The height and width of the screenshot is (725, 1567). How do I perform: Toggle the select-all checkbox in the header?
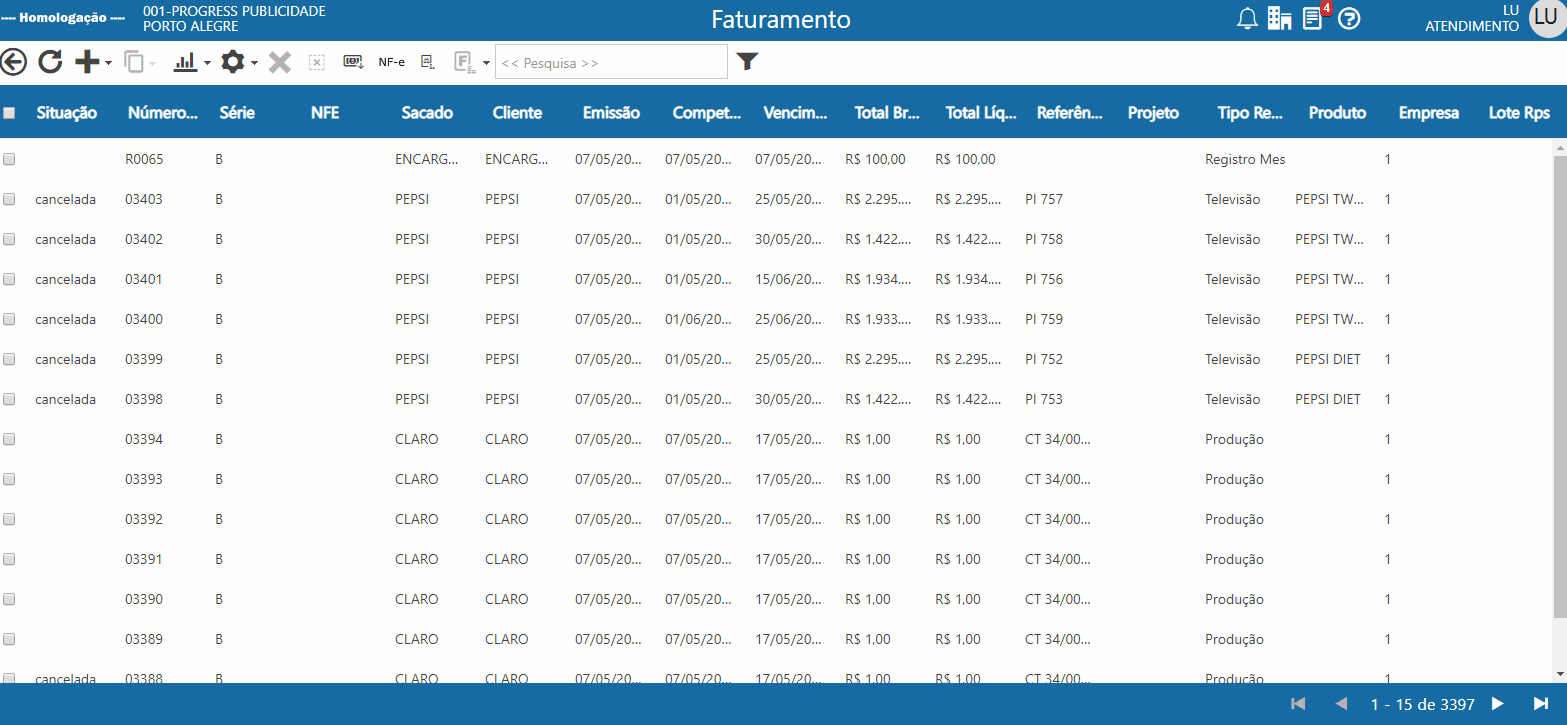9,113
